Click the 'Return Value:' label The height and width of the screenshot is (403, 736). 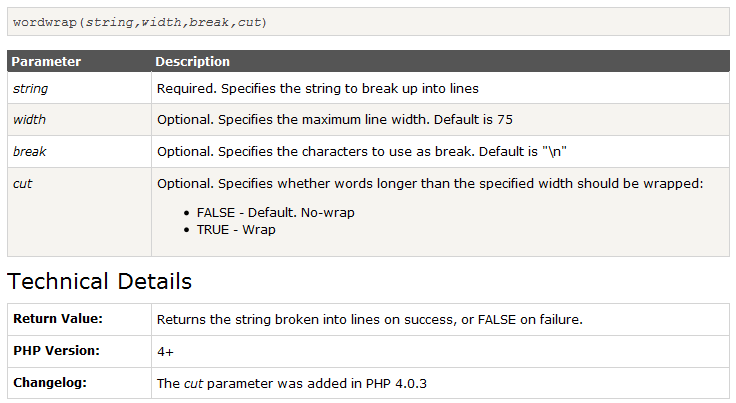pos(58,319)
